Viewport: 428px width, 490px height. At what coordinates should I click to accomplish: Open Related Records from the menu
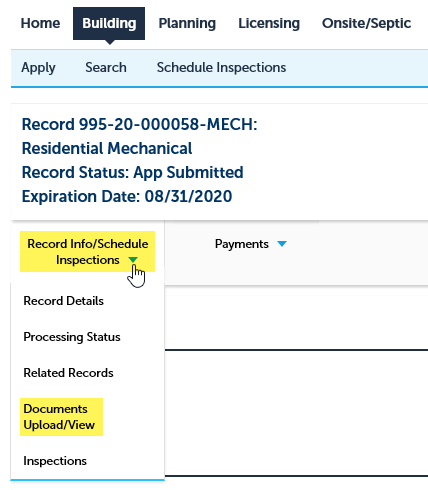68,373
